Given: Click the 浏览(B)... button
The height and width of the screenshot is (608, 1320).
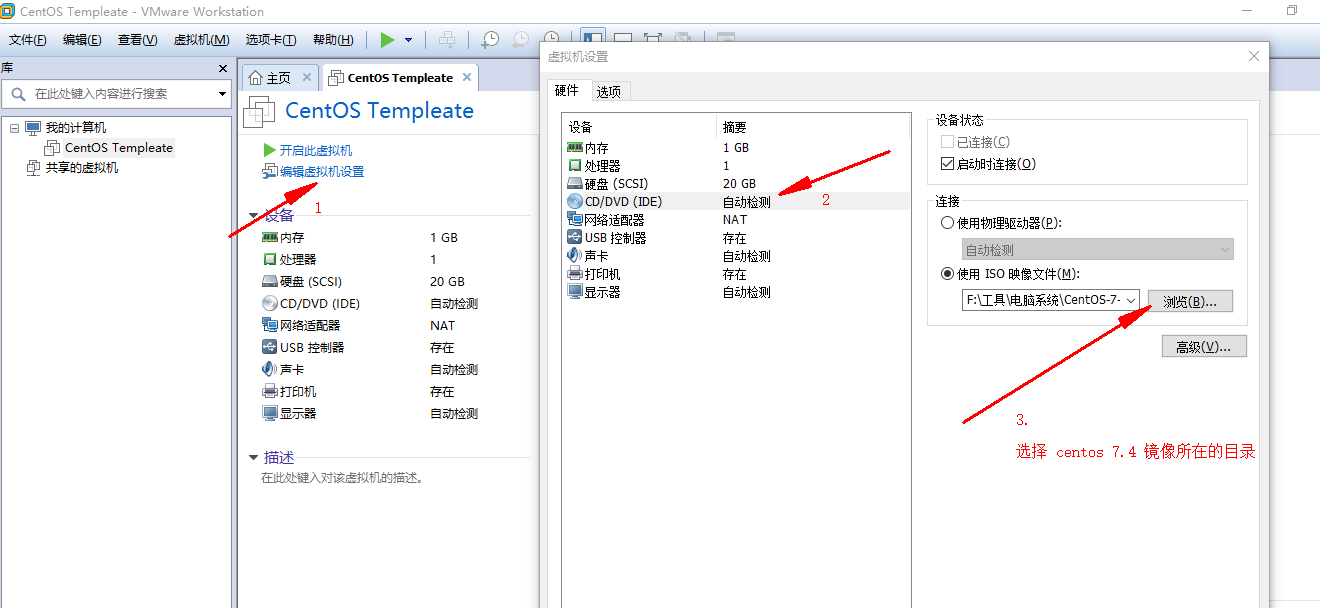Looking at the screenshot, I should (1190, 301).
